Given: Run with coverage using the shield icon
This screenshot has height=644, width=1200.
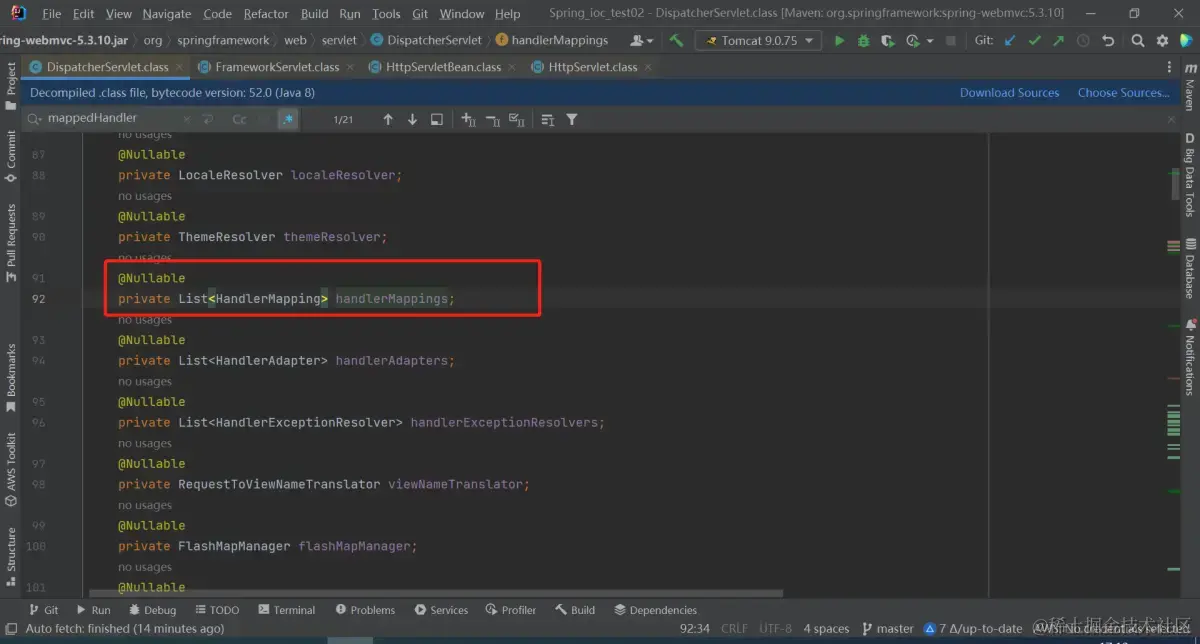Looking at the screenshot, I should pyautogui.click(x=887, y=41).
